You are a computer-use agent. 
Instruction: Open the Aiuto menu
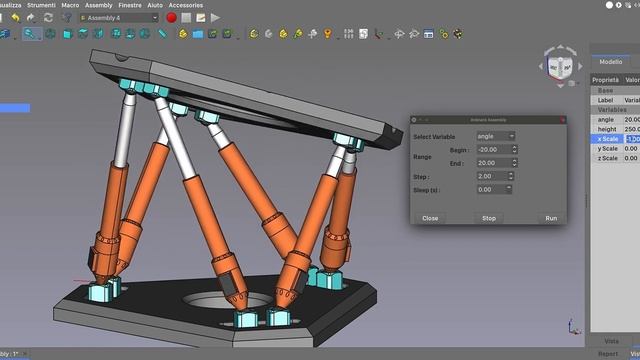click(x=155, y=5)
